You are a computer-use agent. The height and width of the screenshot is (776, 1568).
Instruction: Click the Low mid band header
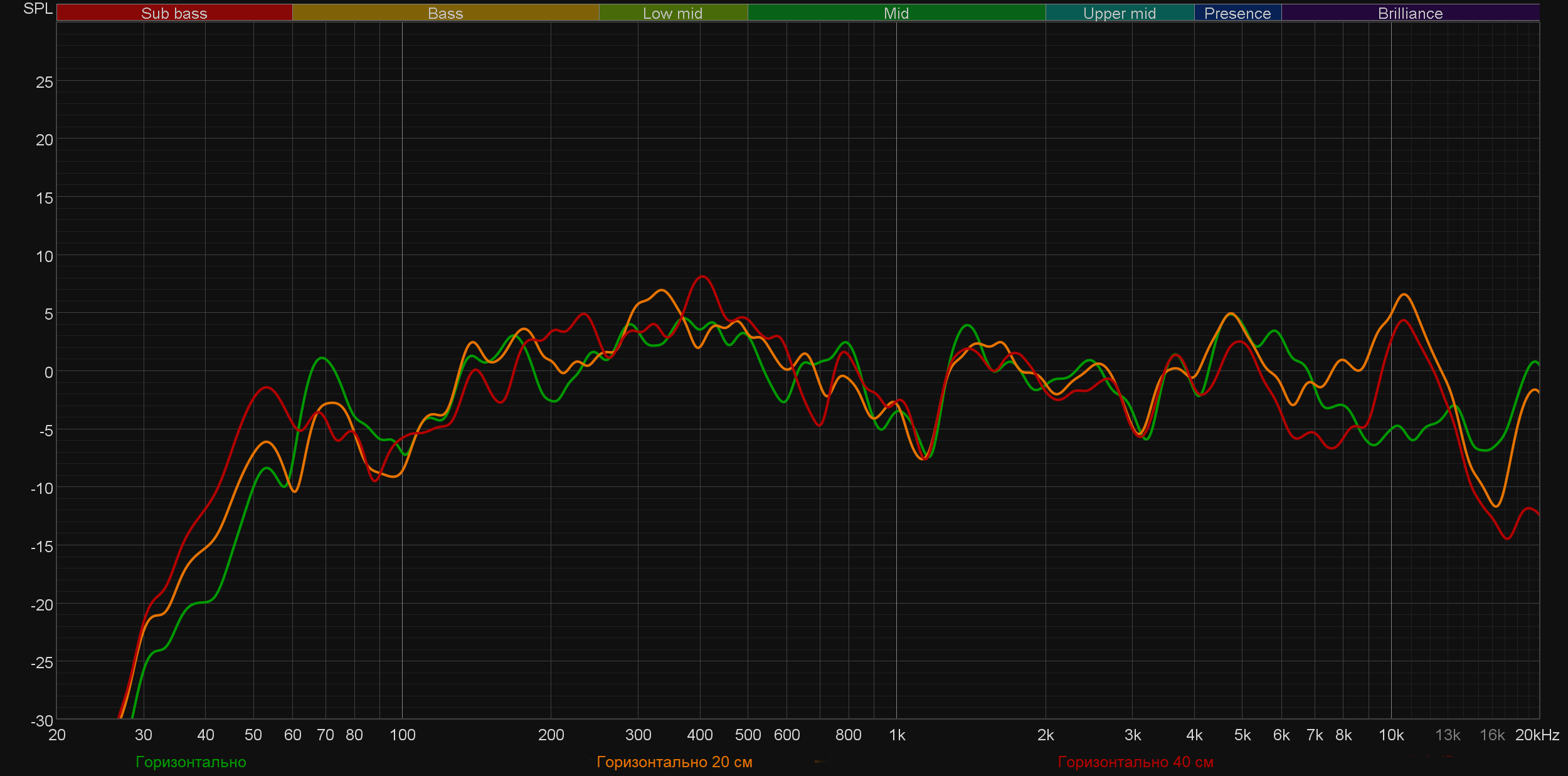coord(672,13)
